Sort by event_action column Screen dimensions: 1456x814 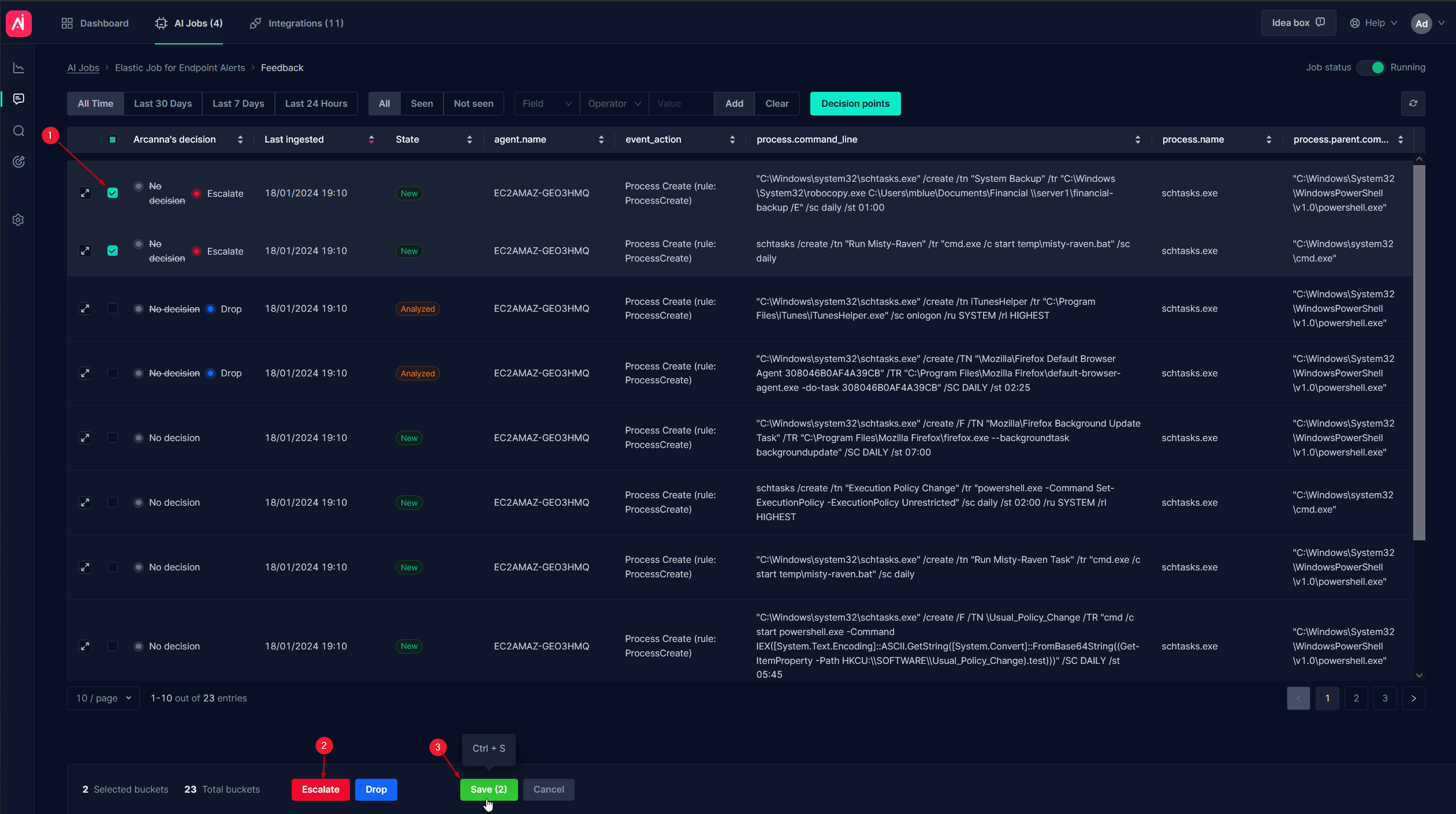click(x=732, y=140)
